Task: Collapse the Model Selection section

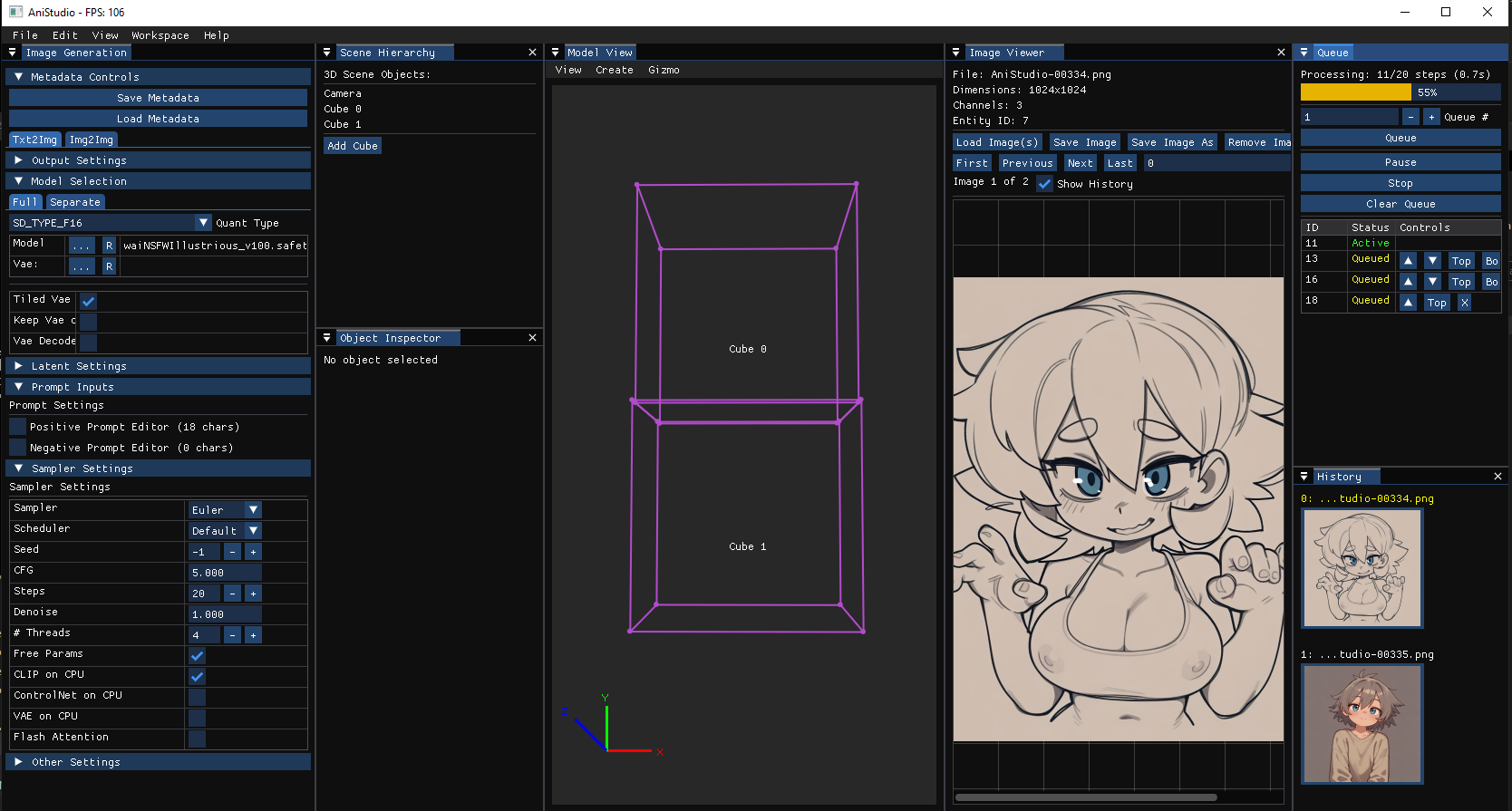Action: coord(159,181)
